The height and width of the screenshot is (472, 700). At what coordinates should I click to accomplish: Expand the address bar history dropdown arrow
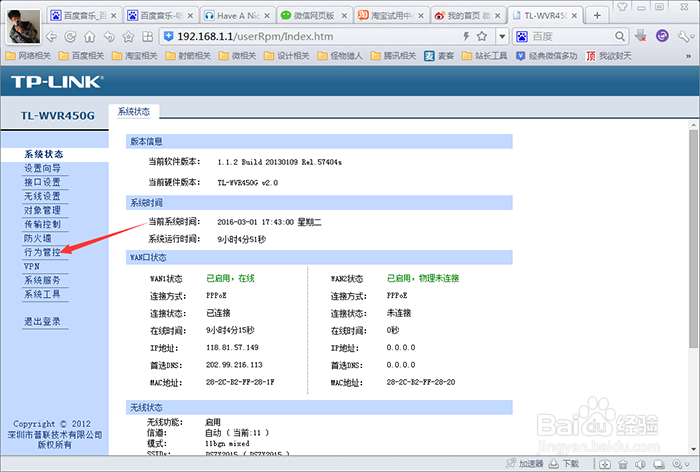(x=502, y=37)
